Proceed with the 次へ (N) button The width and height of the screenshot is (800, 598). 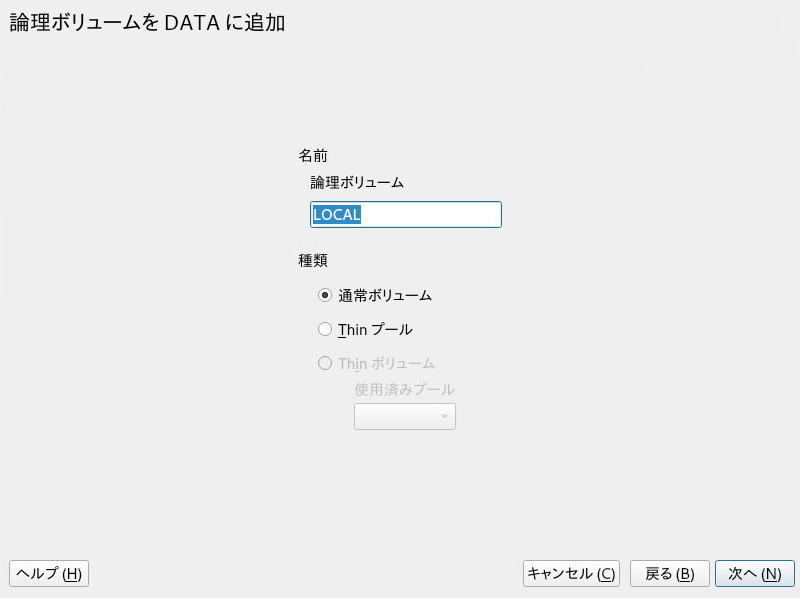pos(755,574)
